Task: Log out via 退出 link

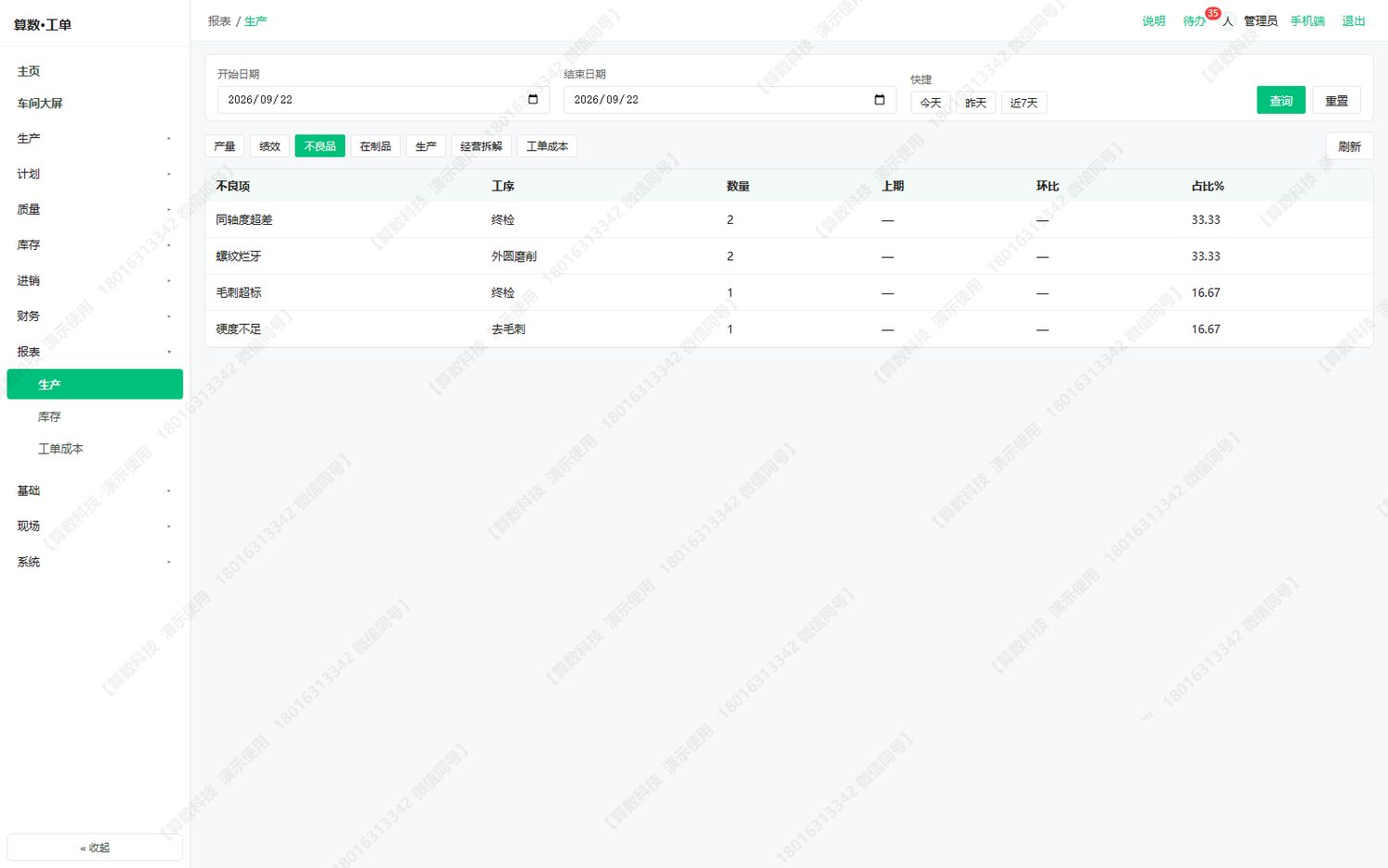Action: click(x=1354, y=21)
